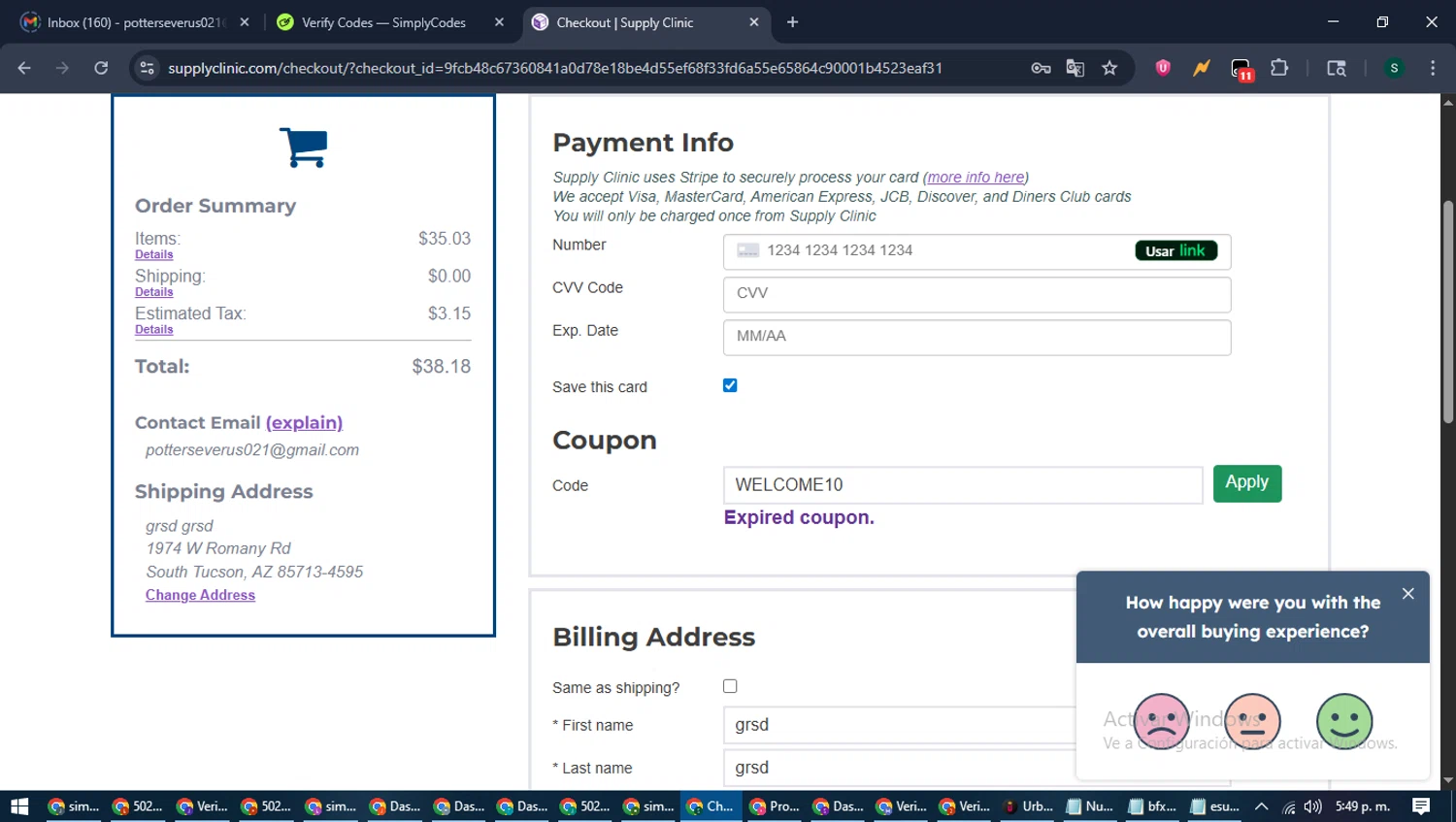View site information icon in address bar
This screenshot has width=1456, height=822.
pyautogui.click(x=147, y=68)
